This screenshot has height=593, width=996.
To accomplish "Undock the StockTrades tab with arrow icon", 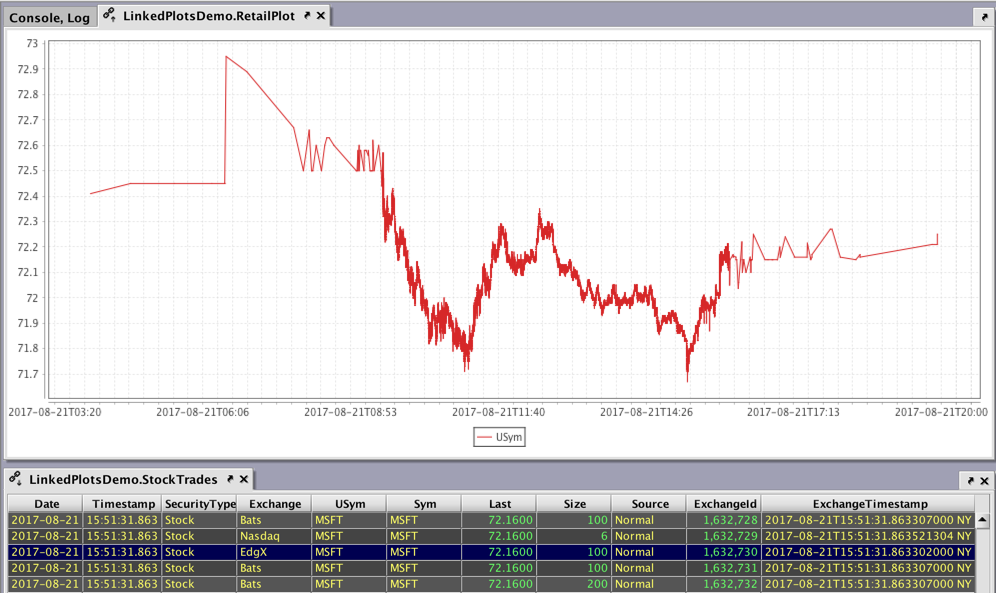I will point(229,480).
